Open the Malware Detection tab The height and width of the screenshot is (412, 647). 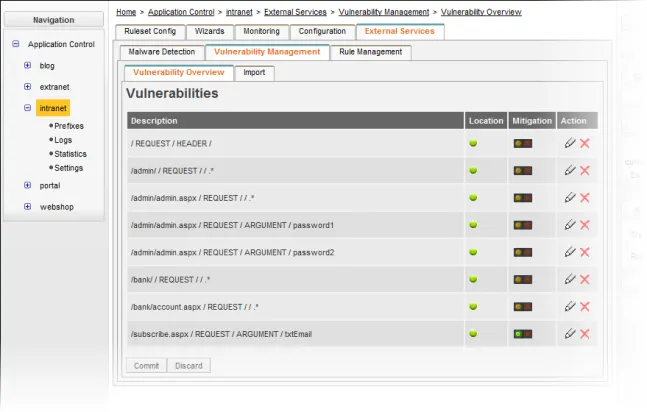point(162,52)
